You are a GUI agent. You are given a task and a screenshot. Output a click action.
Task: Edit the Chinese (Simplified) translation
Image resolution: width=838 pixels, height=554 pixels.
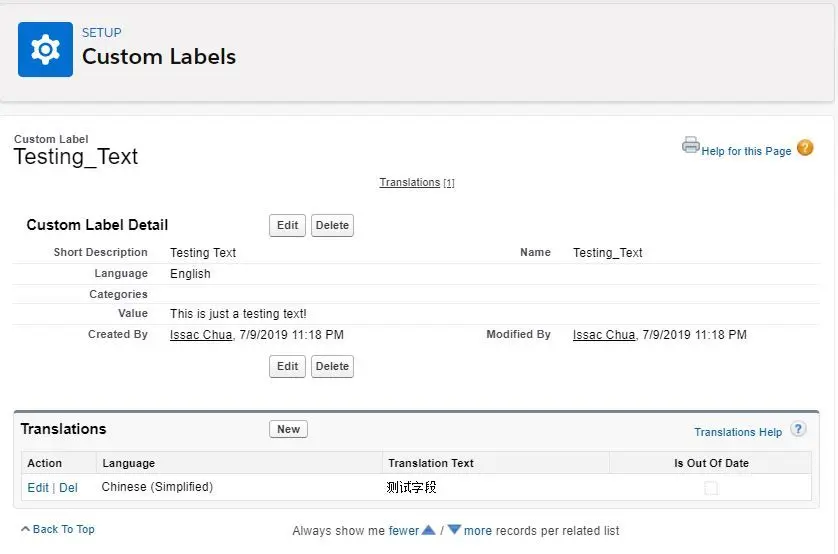click(x=38, y=488)
